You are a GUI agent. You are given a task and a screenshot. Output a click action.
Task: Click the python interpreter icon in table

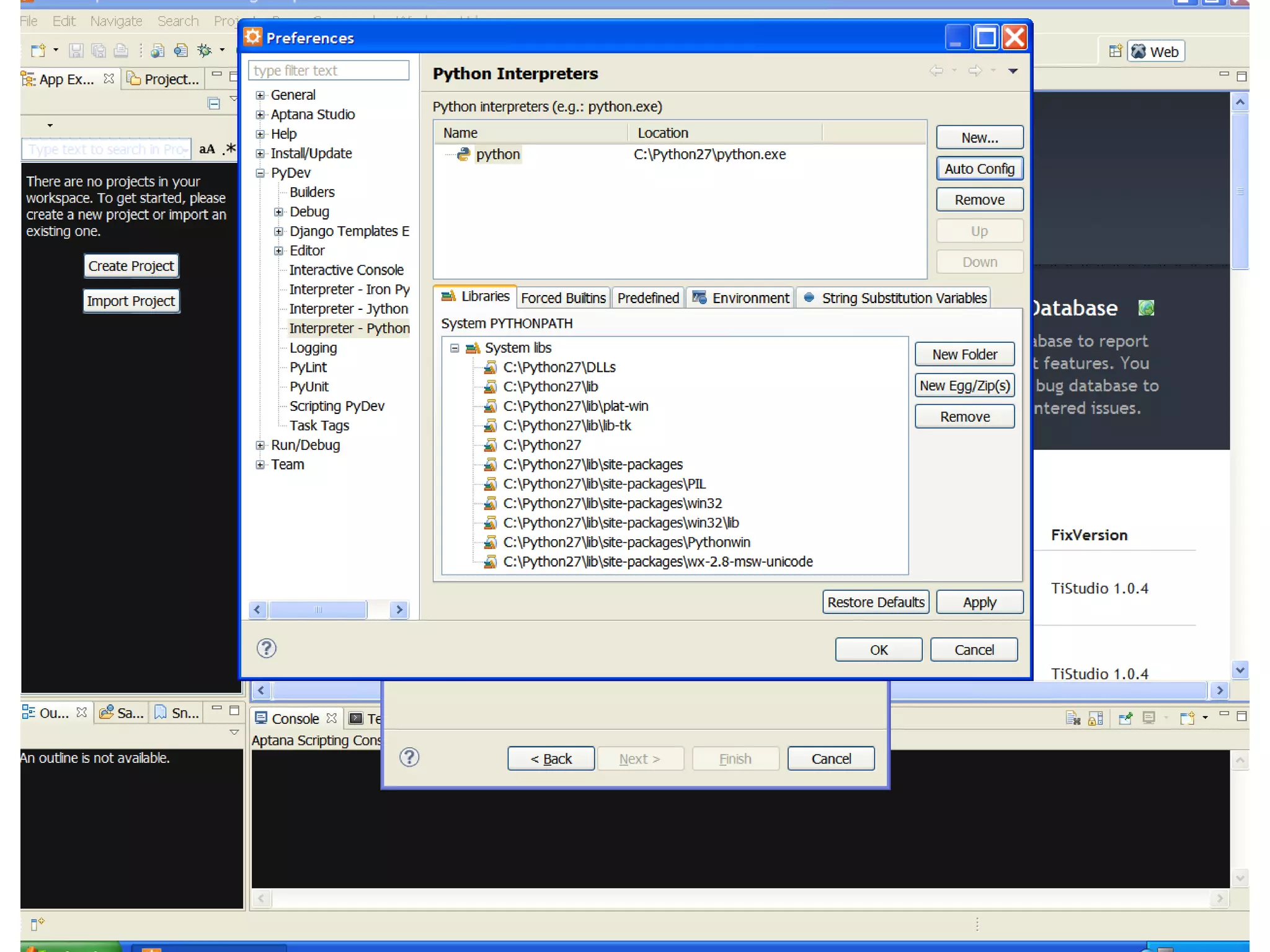[x=463, y=154]
